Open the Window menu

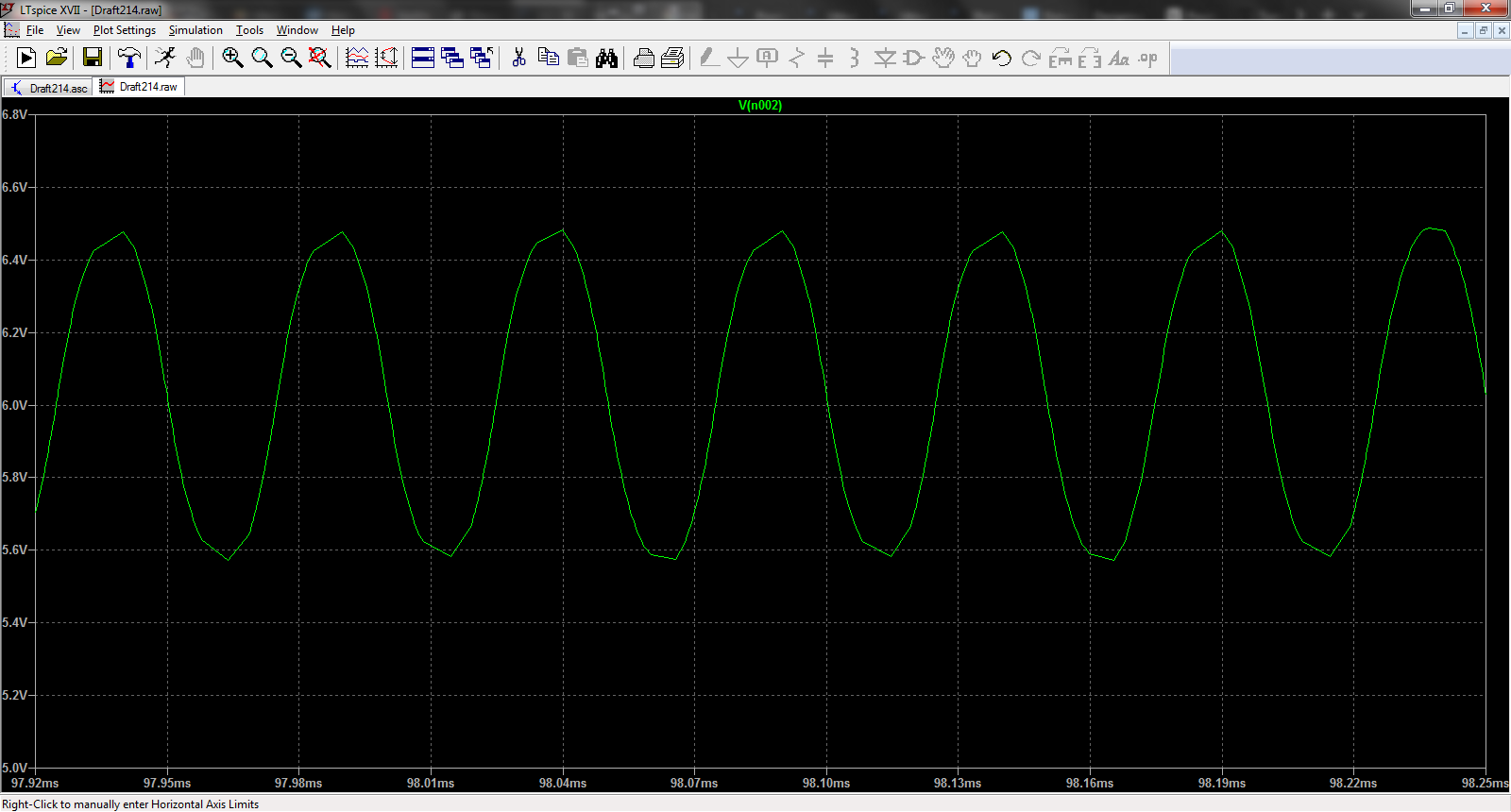click(x=297, y=30)
